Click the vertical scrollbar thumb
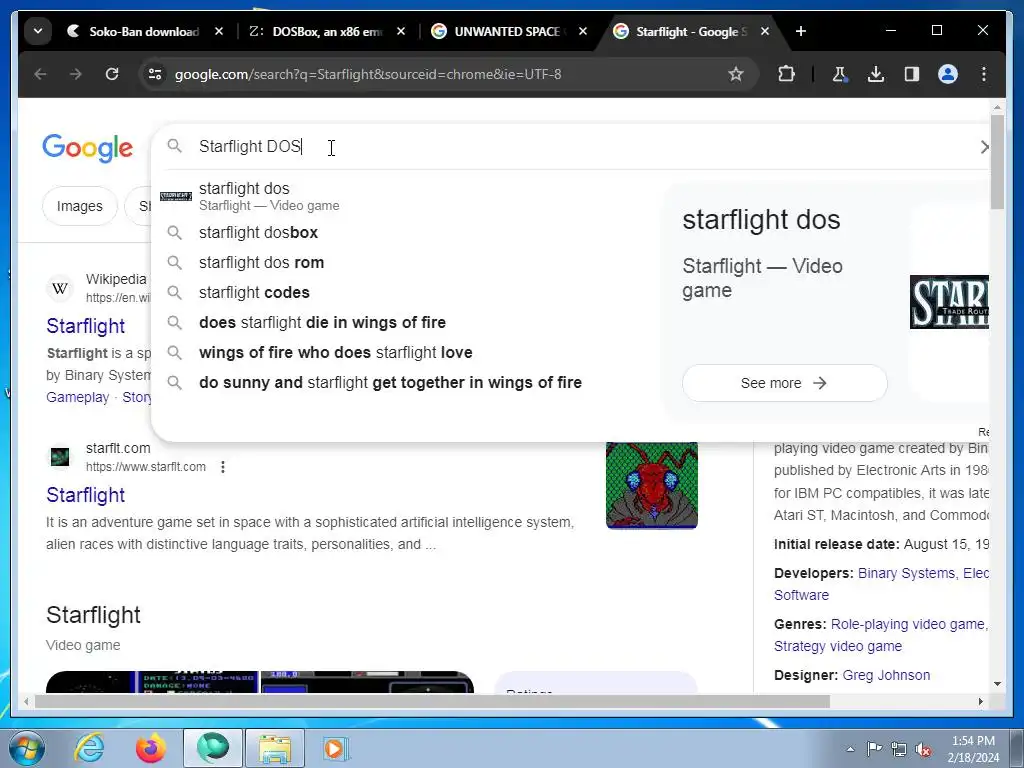 tap(997, 162)
